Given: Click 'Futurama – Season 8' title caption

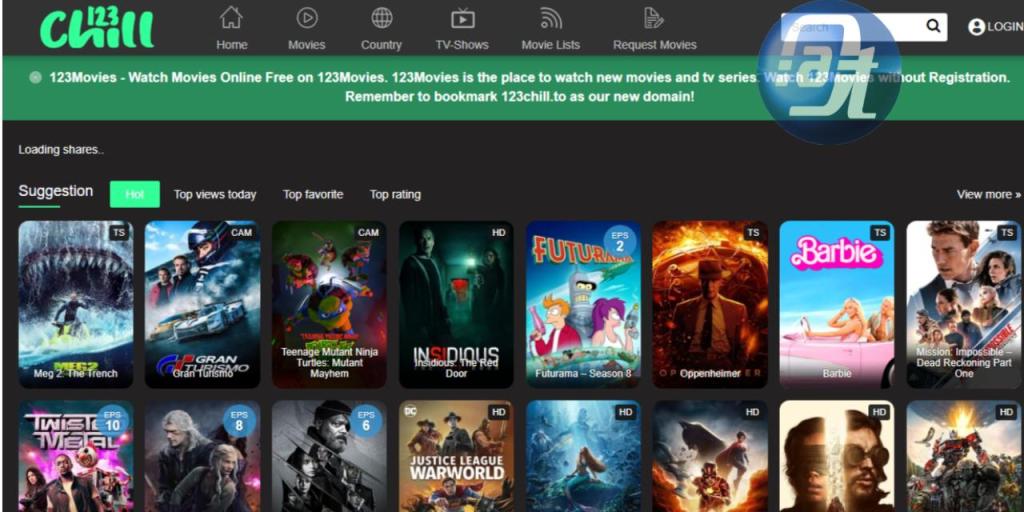Looking at the screenshot, I should [x=583, y=374].
